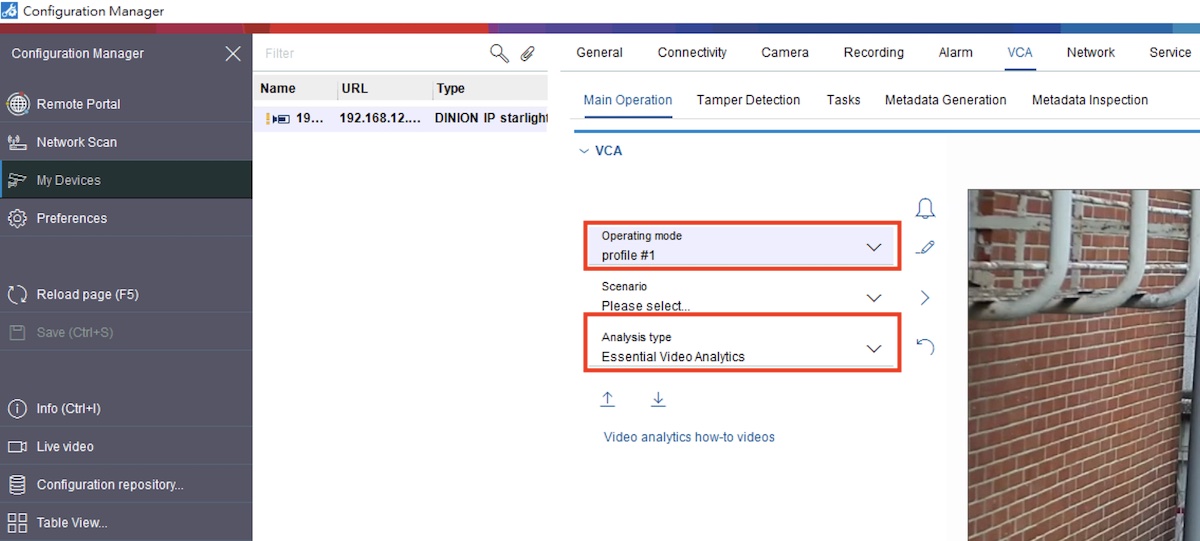Open Video analytics how-to videos link
Image resolution: width=1200 pixels, height=541 pixels.
(689, 437)
